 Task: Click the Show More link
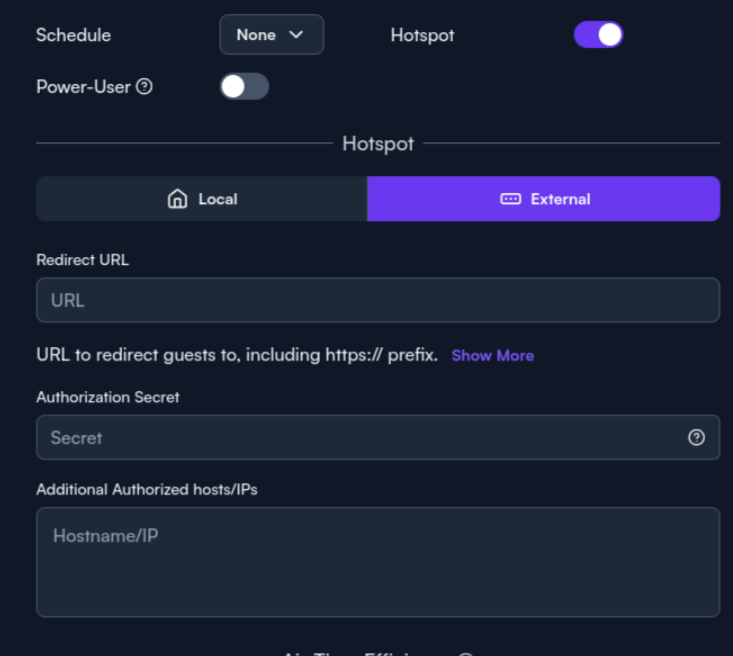492,356
